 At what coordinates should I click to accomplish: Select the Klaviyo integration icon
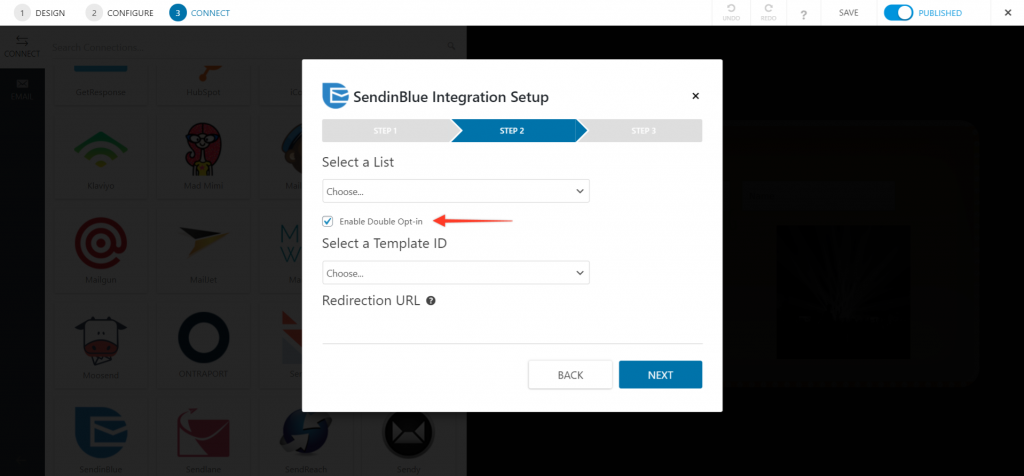pos(101,151)
